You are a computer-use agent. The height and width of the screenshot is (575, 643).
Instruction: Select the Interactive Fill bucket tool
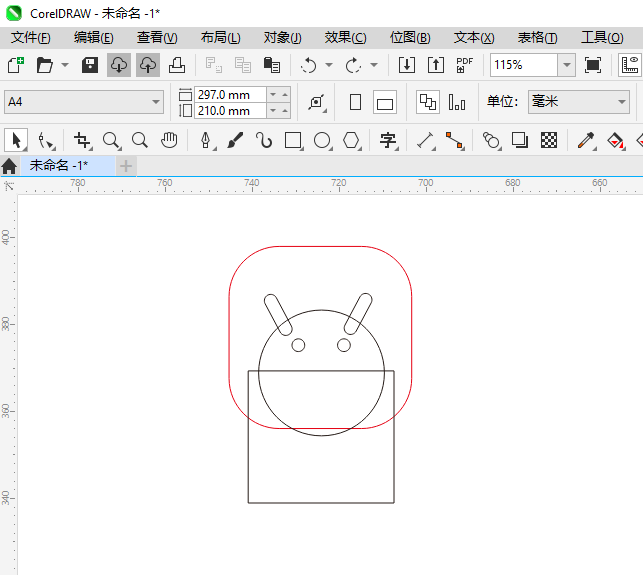point(616,140)
